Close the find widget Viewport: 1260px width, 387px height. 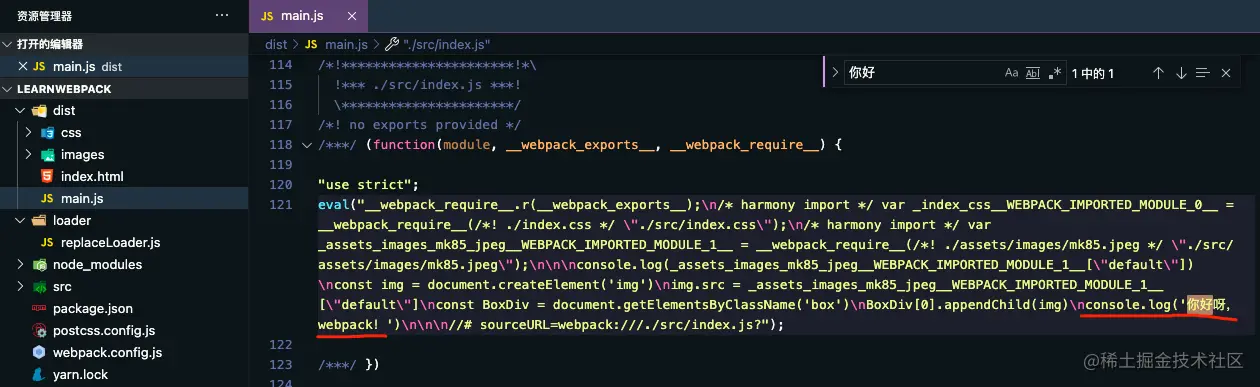pos(1225,73)
